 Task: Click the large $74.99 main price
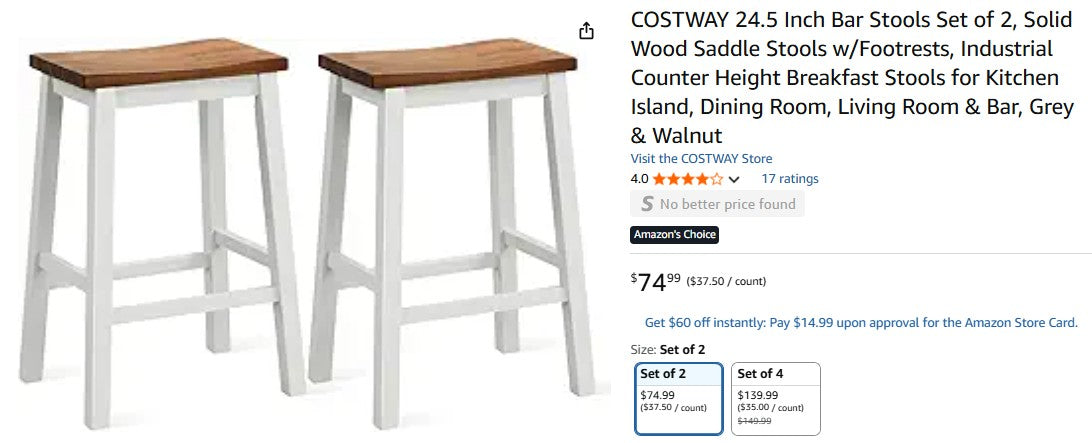click(655, 283)
